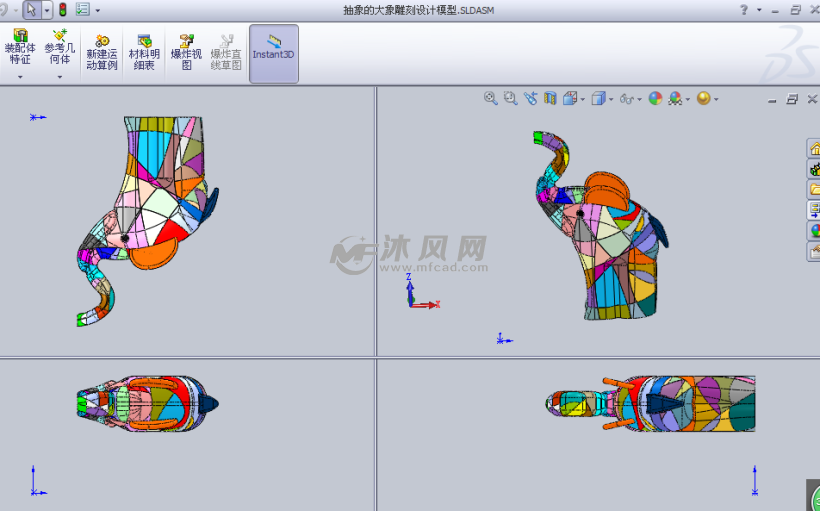820x511 pixels.
Task: Open Bill of Materials (材料明细表)
Action: 144,52
